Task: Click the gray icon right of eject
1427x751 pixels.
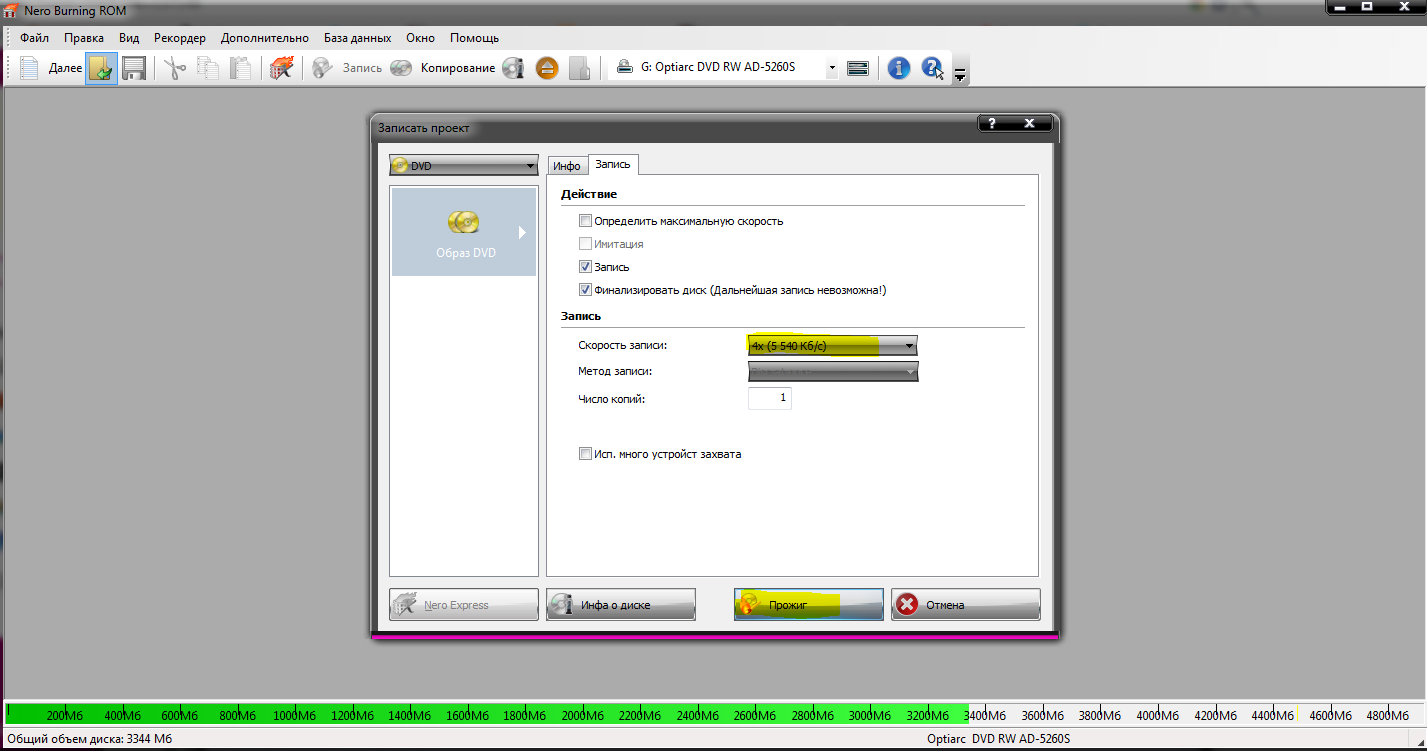Action: pos(579,68)
